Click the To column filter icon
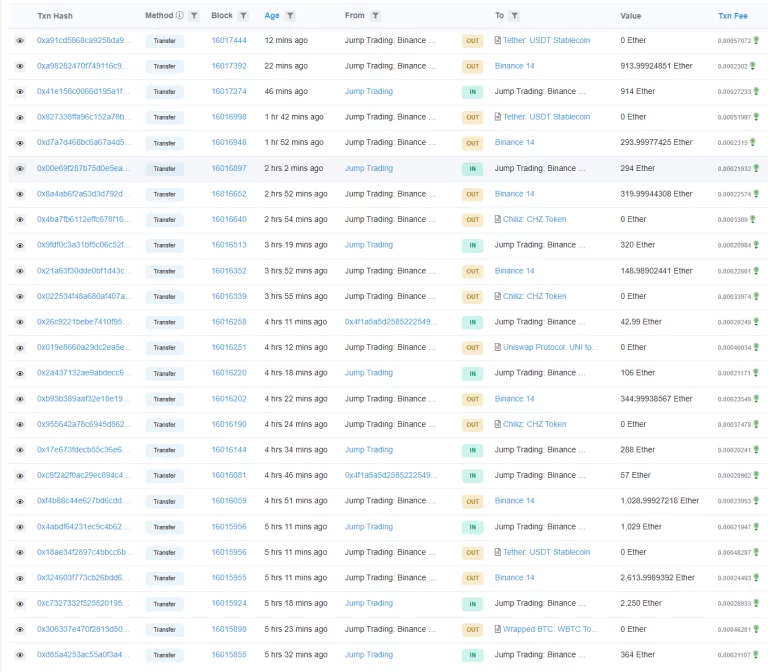 (x=514, y=16)
